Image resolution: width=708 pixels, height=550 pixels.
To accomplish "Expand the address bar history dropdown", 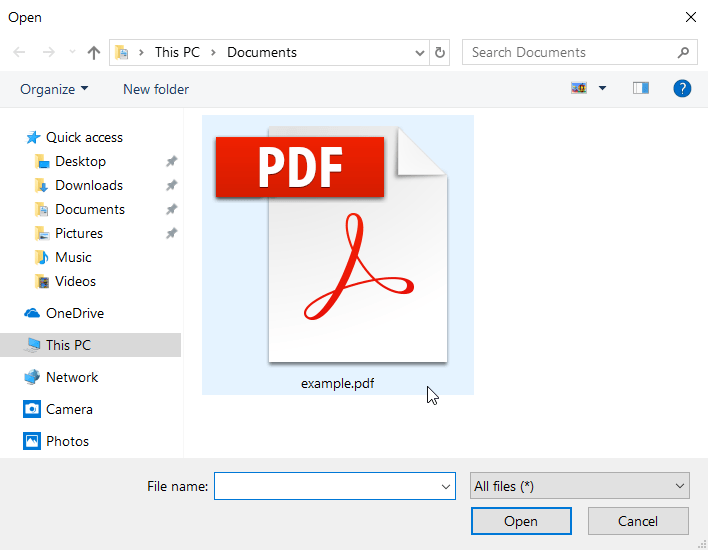I will click(419, 53).
